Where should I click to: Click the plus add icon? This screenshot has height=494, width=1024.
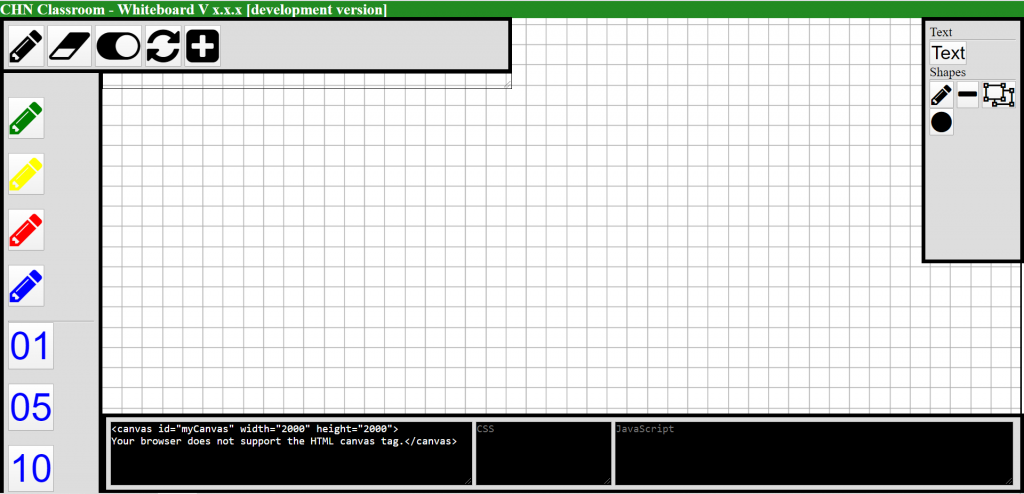click(202, 47)
